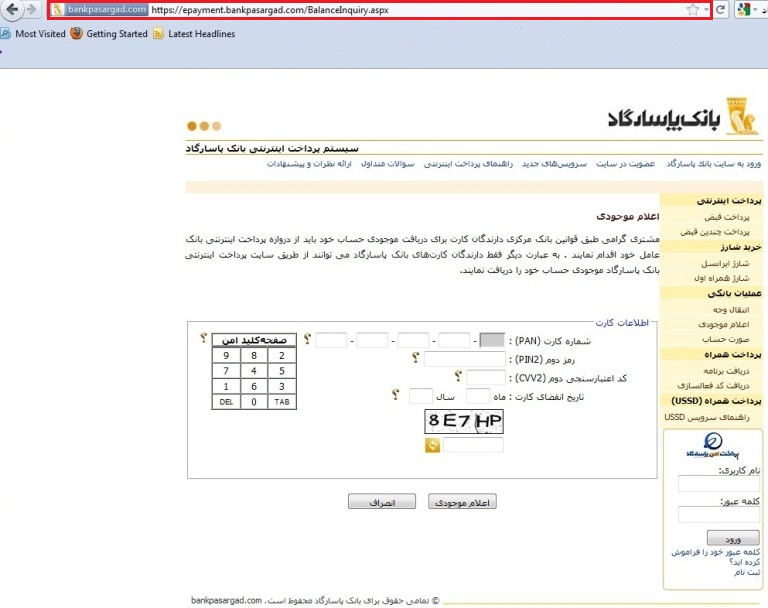Tap 4 on the secure keypad
The image size is (768, 608).
254,371
